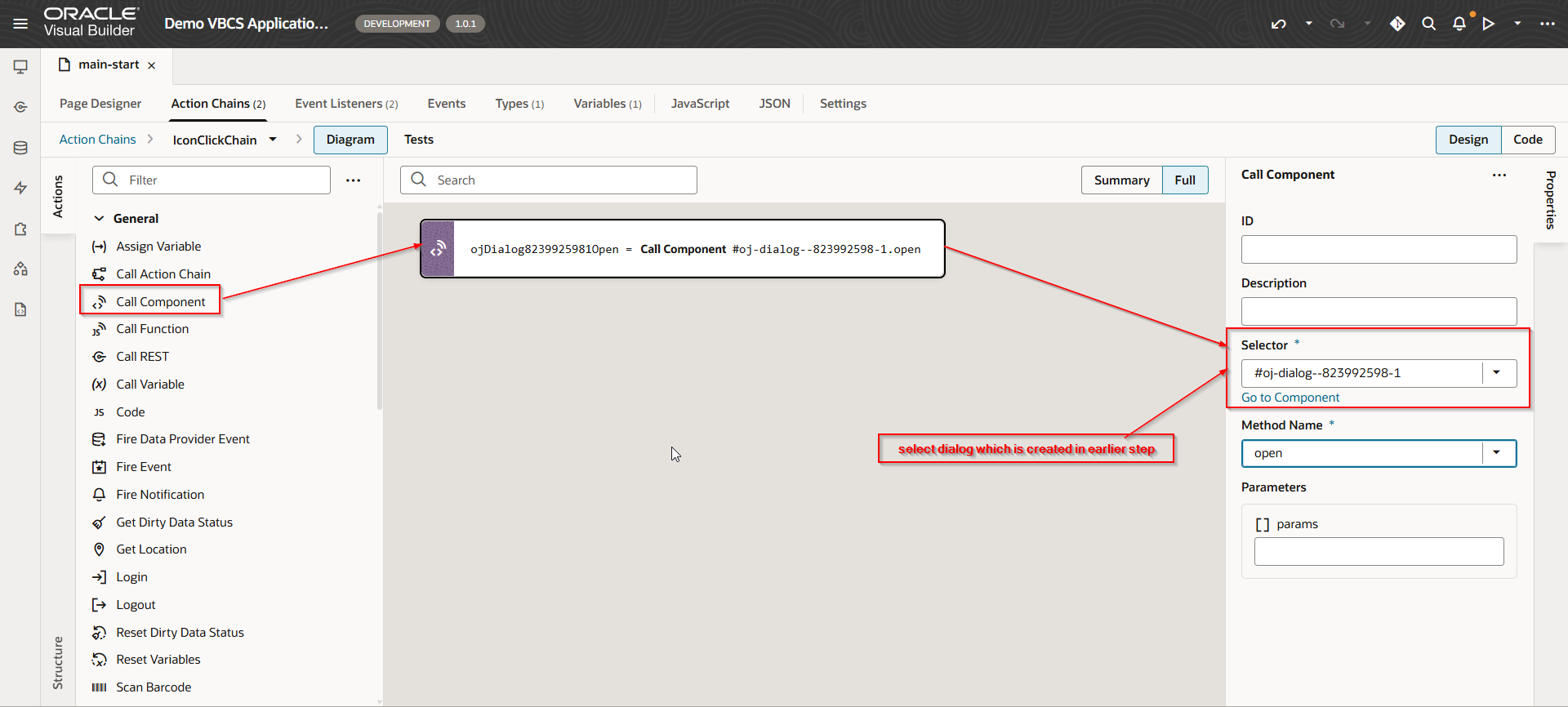Click the header search magnifier icon
Image resolution: width=1568 pixels, height=707 pixels.
[1428, 24]
